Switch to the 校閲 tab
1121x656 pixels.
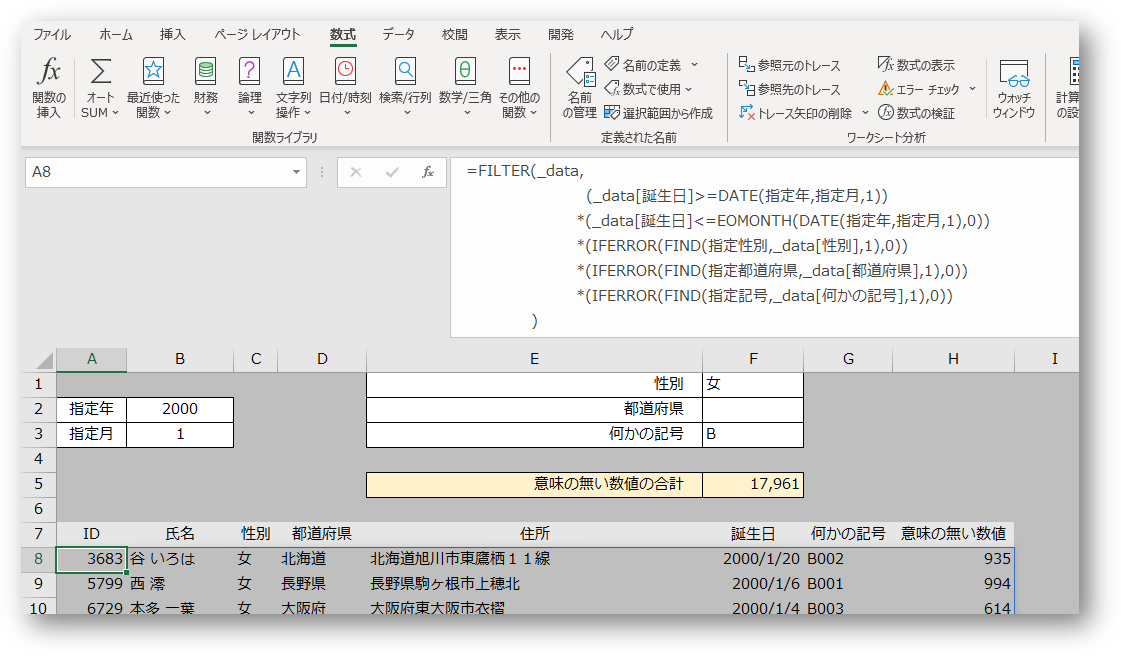455,34
